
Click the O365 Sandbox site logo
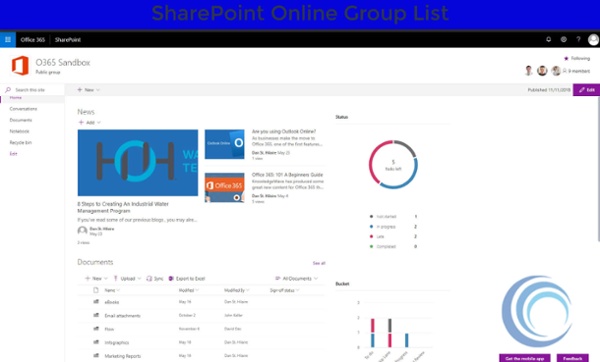pos(20,65)
